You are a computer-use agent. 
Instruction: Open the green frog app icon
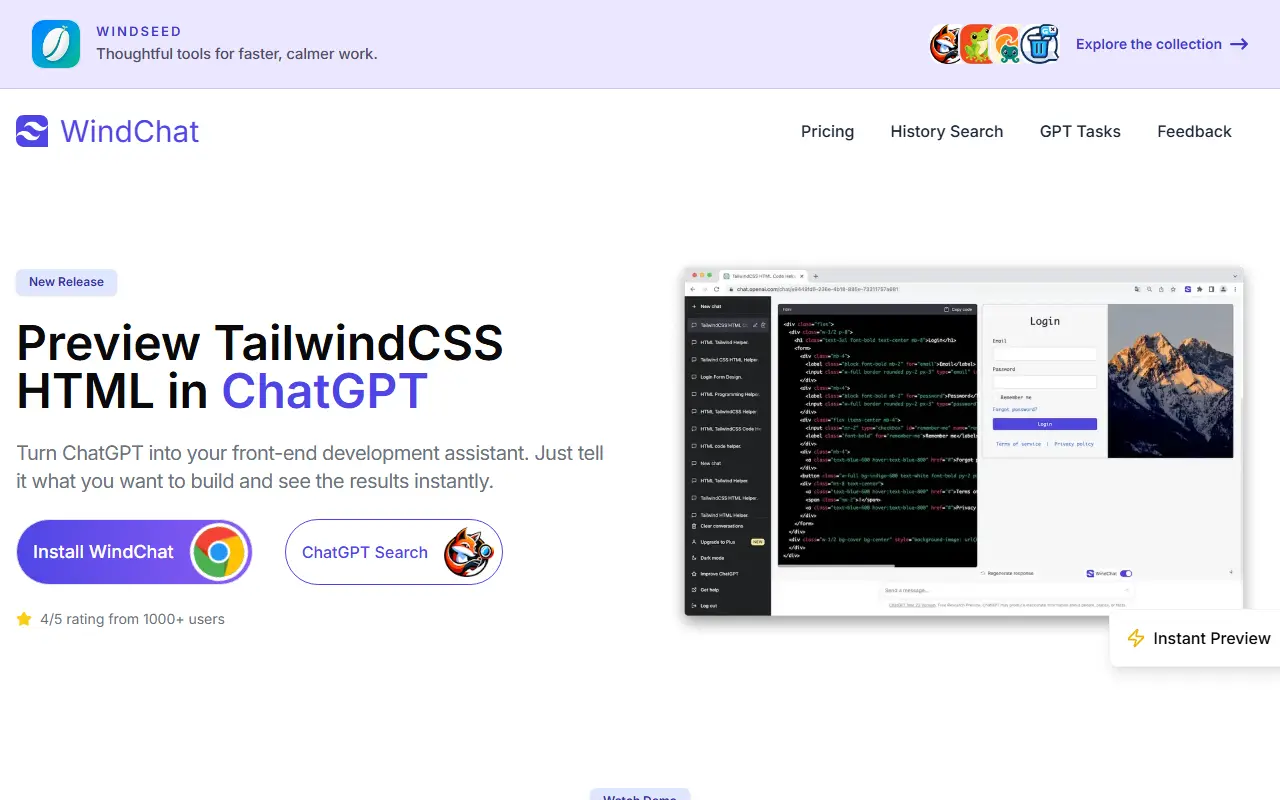[977, 44]
